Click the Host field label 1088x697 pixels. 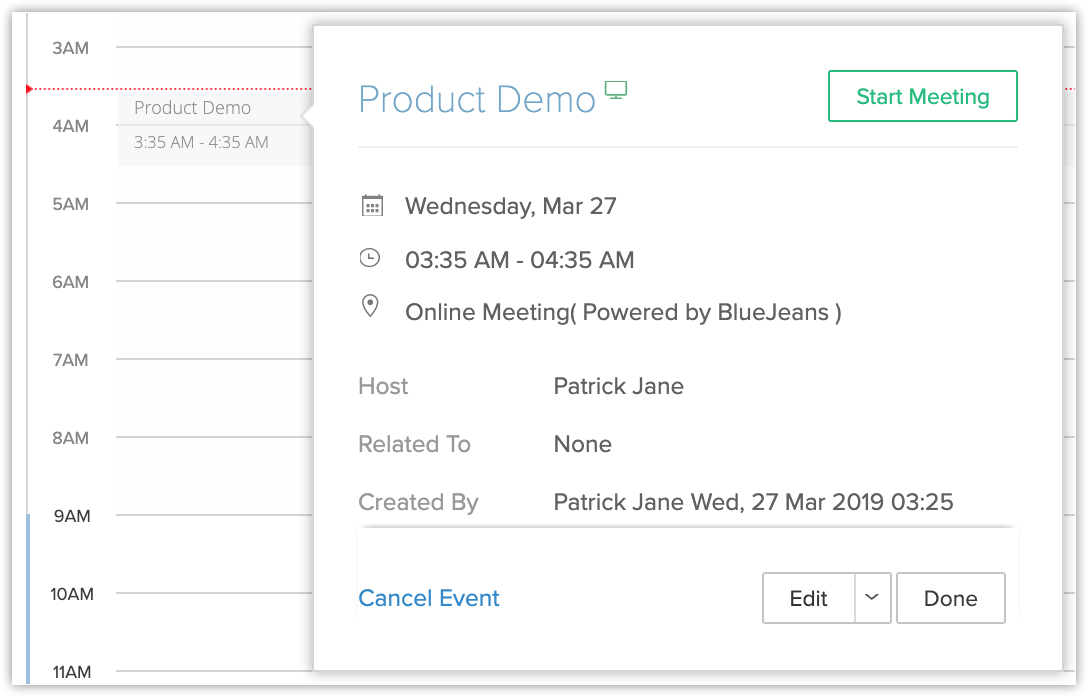[383, 386]
